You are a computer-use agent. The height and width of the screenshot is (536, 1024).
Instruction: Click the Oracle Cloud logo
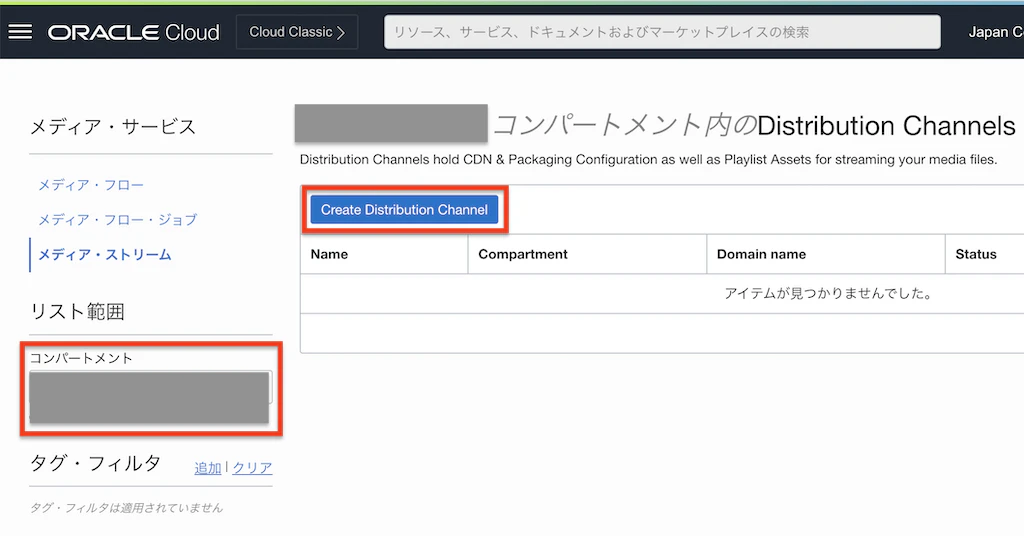[x=134, y=32]
